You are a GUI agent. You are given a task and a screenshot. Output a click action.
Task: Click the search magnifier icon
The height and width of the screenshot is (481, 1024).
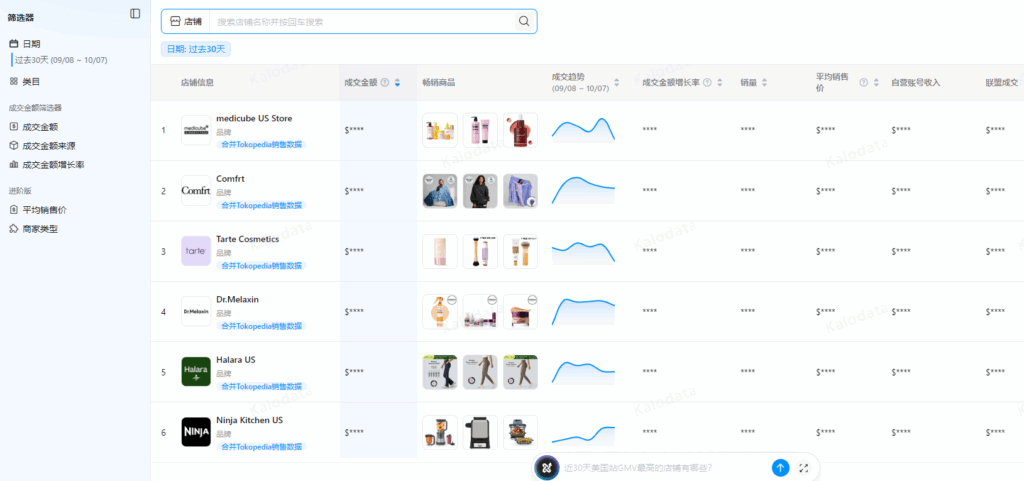pos(524,22)
